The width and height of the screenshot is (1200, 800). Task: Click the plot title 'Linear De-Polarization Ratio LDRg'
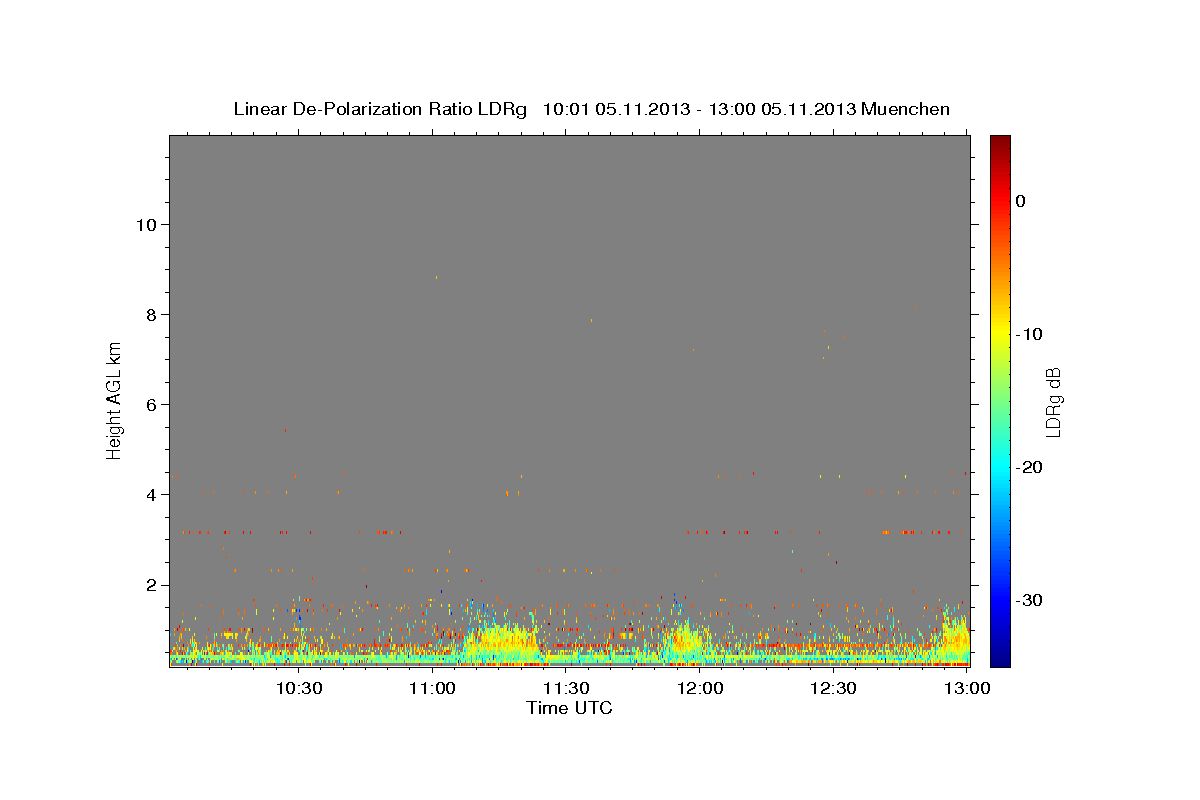click(380, 109)
